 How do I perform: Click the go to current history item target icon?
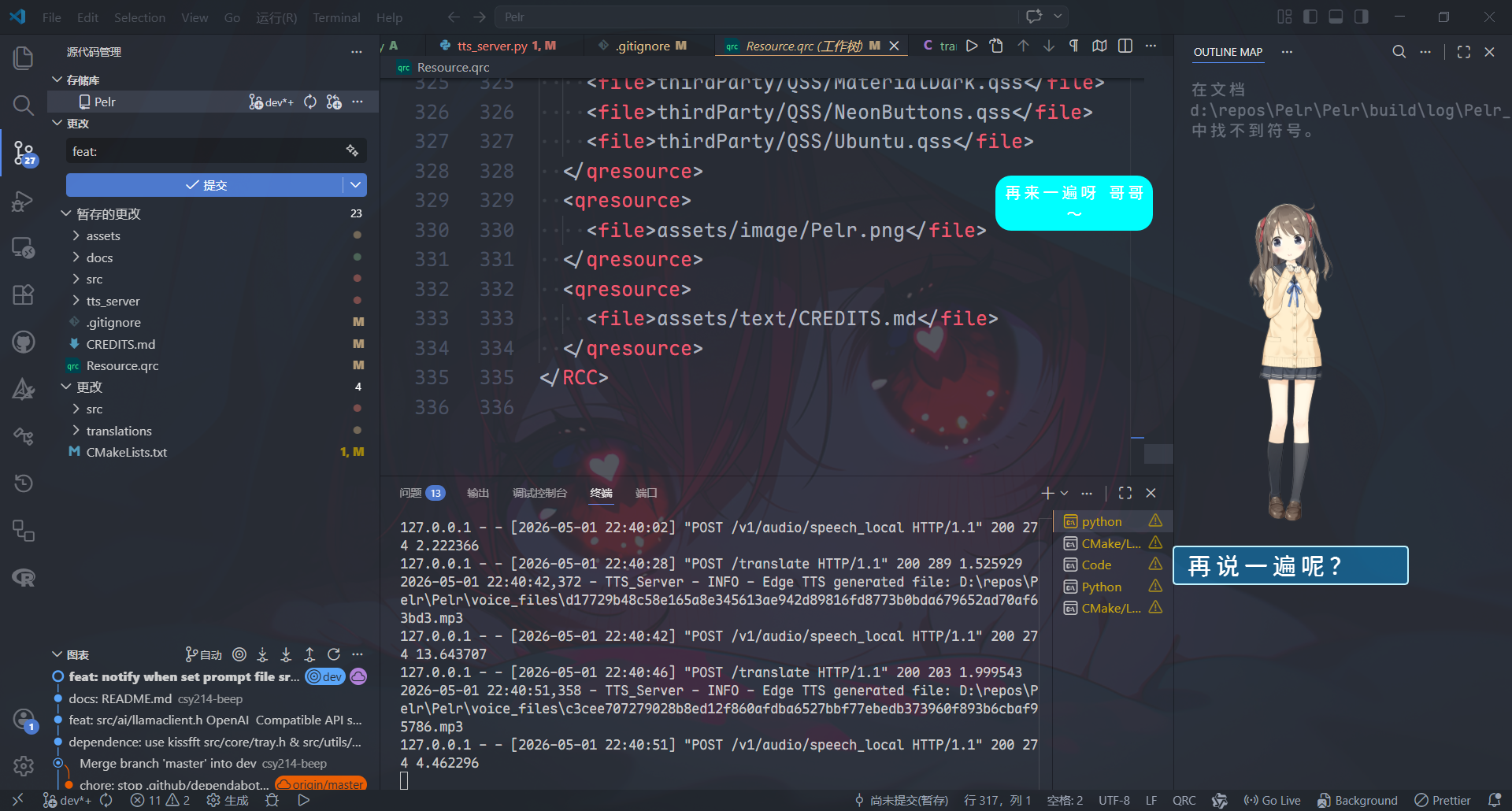(239, 654)
